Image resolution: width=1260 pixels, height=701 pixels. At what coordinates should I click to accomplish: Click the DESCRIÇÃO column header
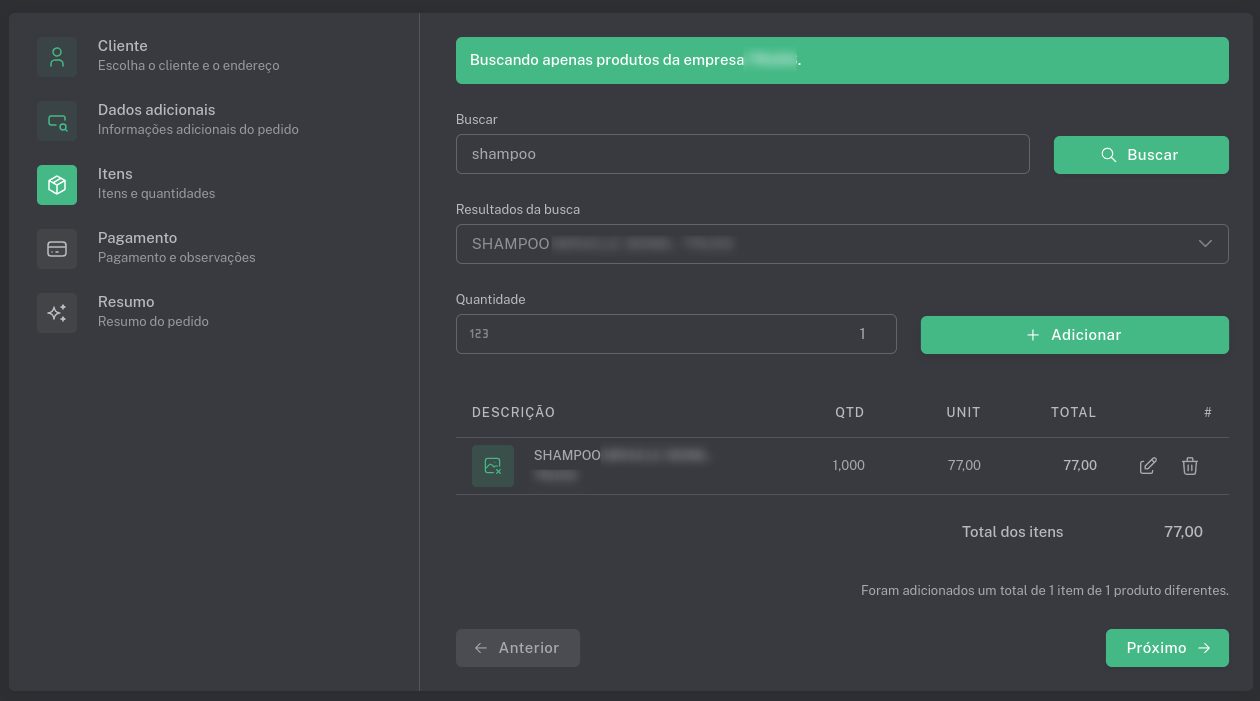tap(513, 412)
